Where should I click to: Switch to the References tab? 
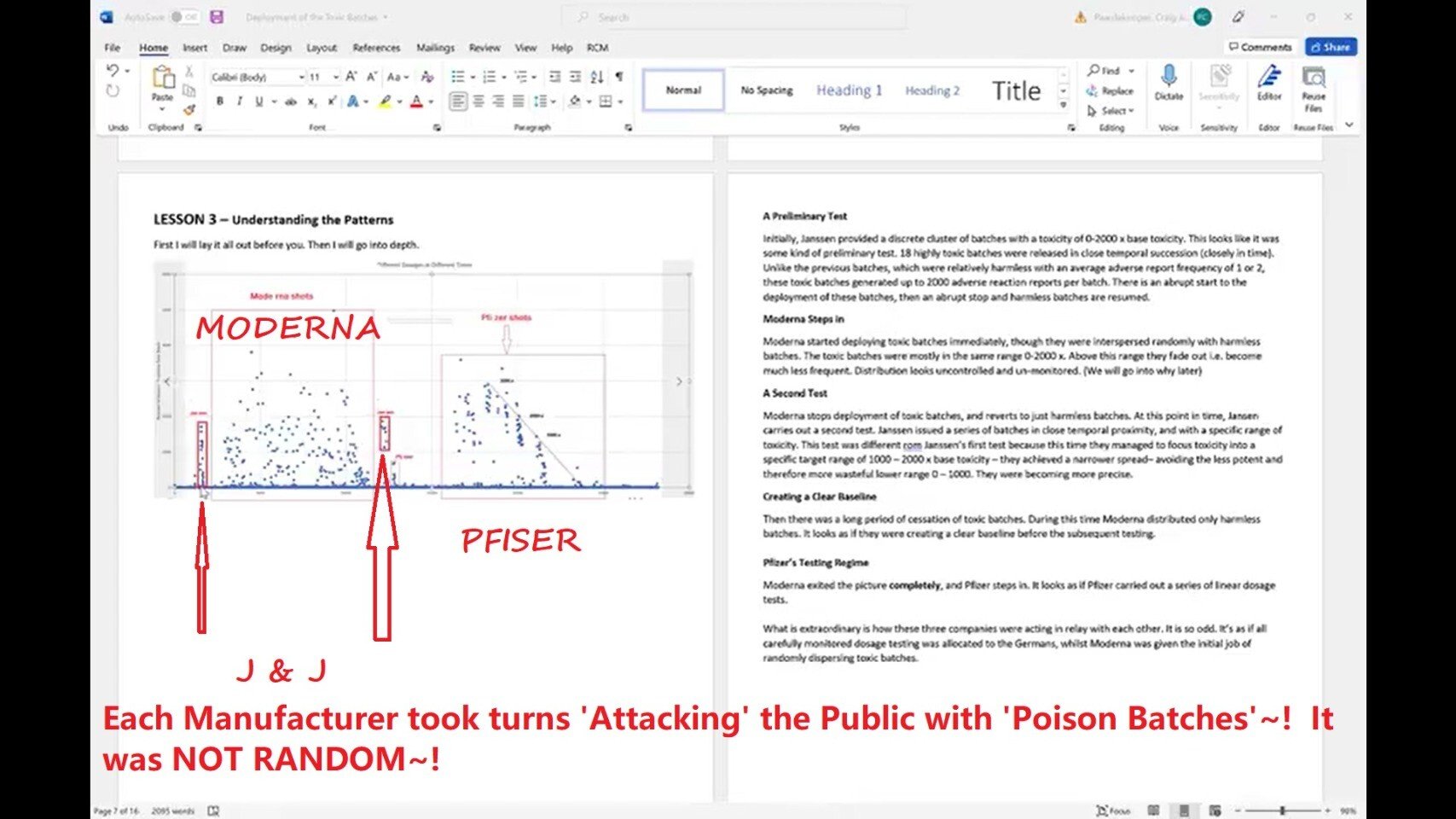[x=376, y=48]
